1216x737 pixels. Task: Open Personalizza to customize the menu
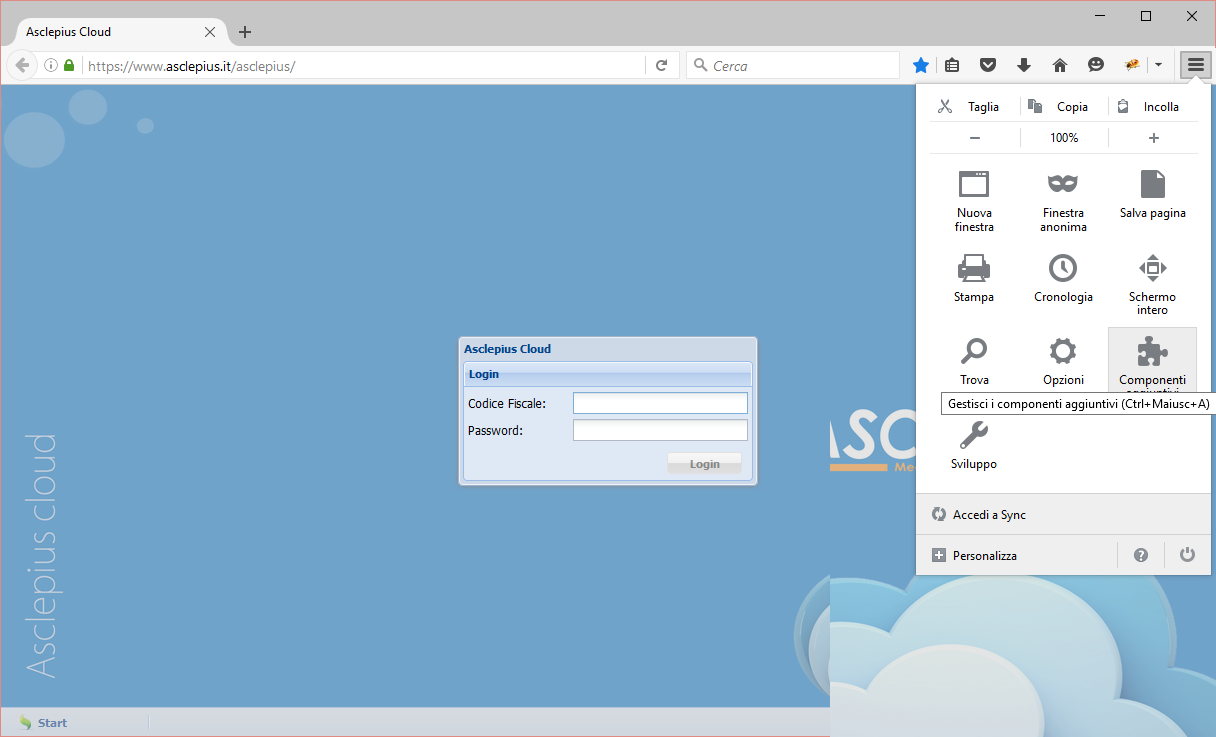(x=1016, y=555)
